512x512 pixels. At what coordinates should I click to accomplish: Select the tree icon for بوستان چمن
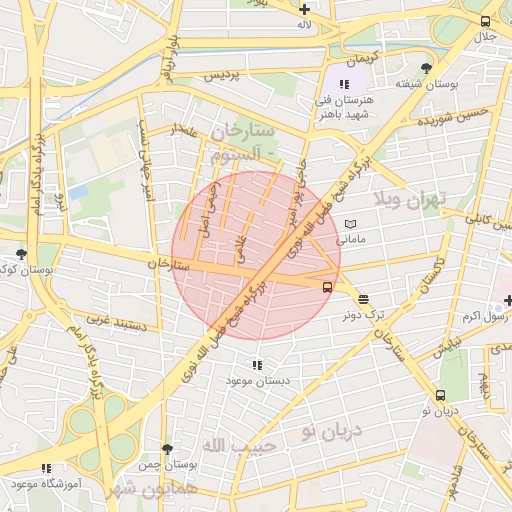167,449
